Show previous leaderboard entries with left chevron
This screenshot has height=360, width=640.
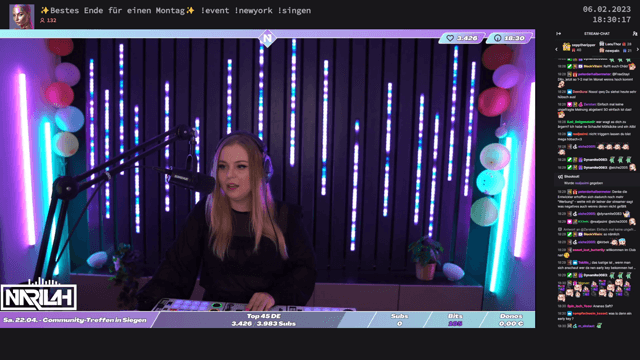click(556, 49)
